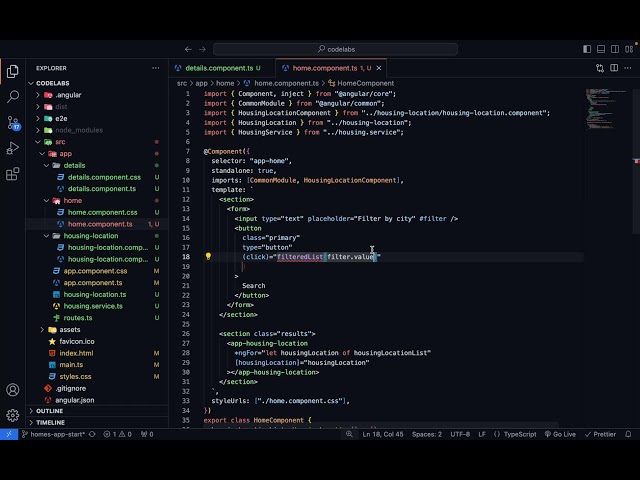The height and width of the screenshot is (480, 640).
Task: Open favicon.ico file
Action: 98,342
